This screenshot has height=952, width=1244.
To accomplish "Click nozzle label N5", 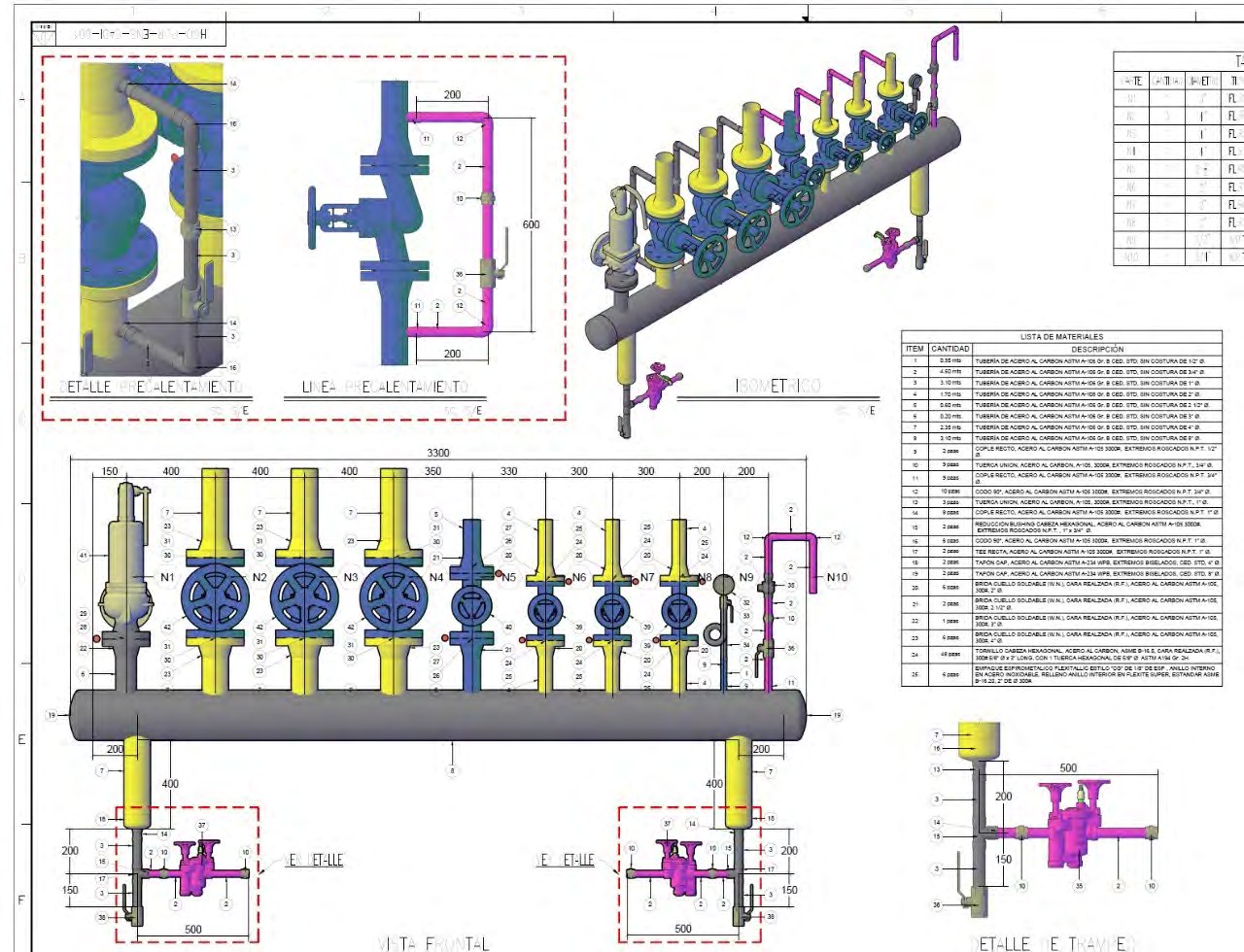I will 508,577.
